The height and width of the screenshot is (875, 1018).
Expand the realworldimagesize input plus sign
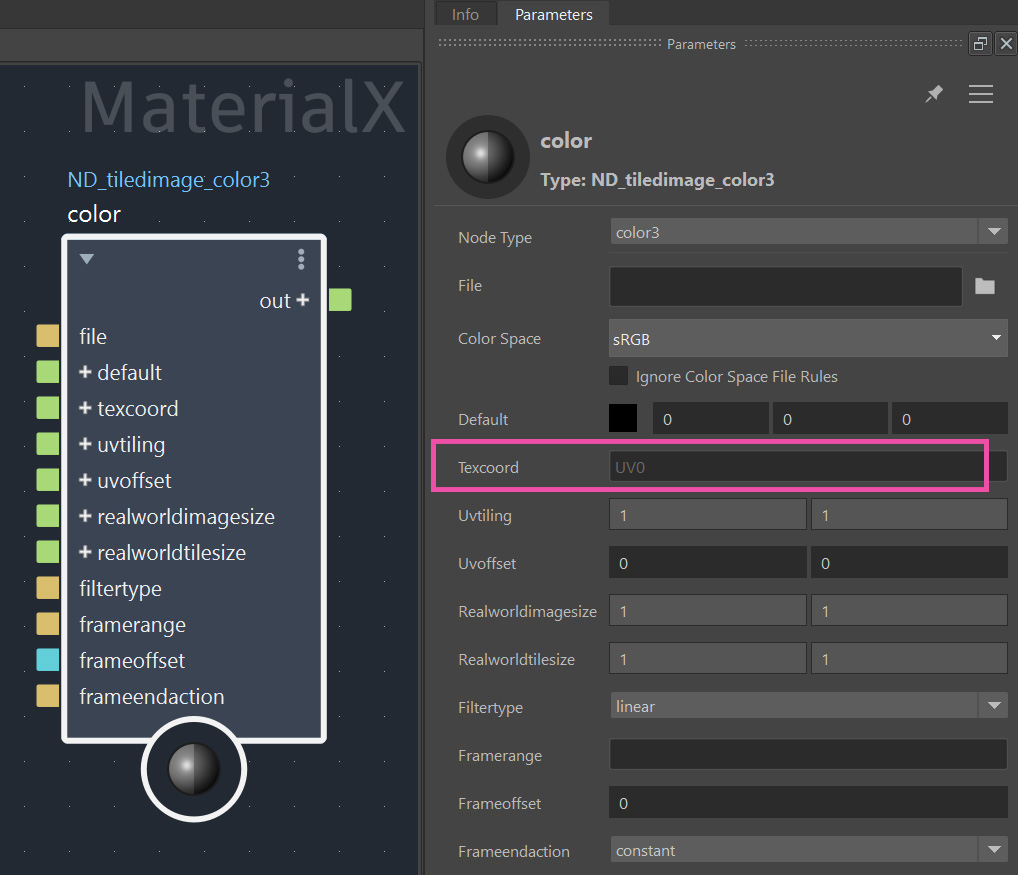click(85, 516)
